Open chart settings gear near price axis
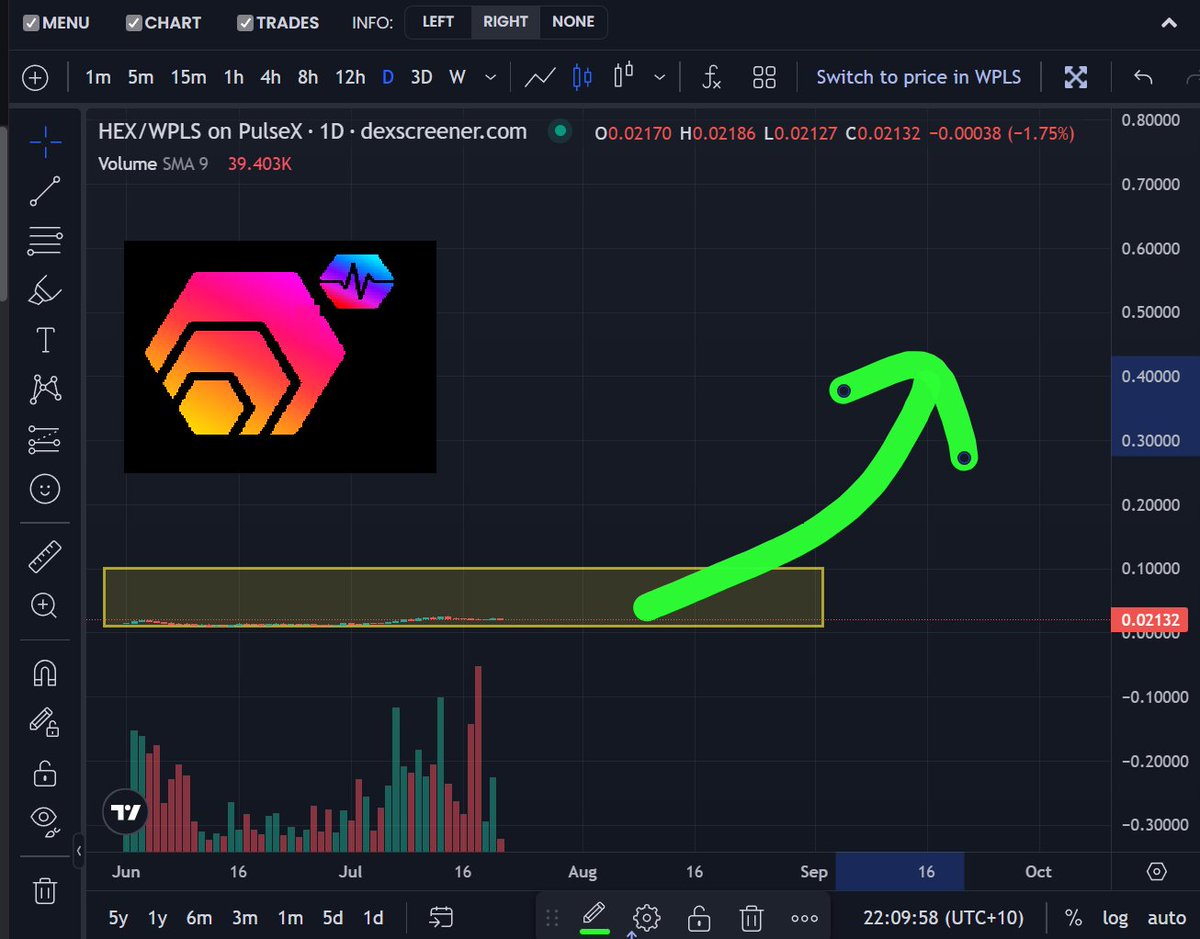The width and height of the screenshot is (1200, 939). click(1157, 871)
